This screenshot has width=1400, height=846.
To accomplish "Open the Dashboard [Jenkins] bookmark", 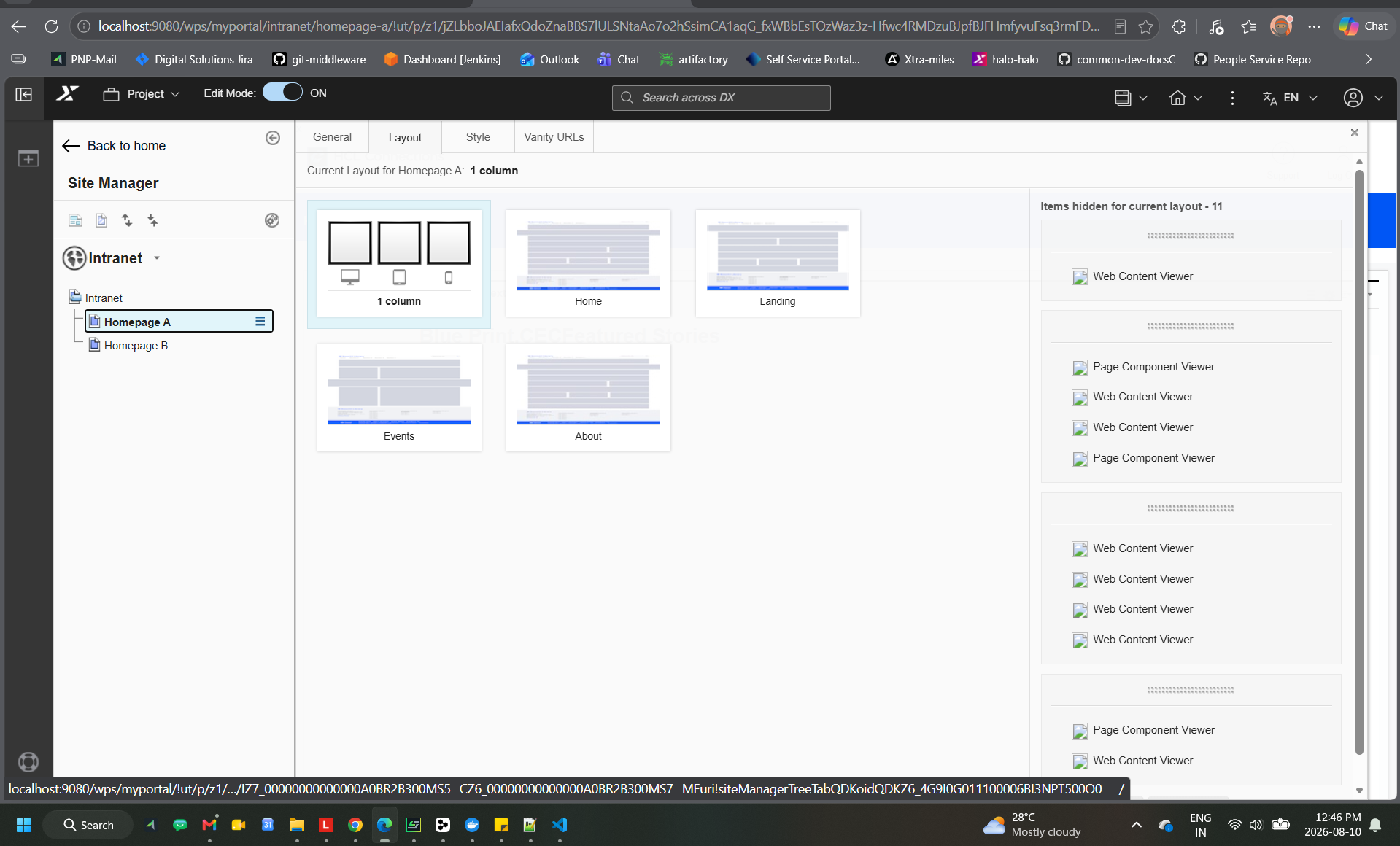I will click(x=442, y=59).
